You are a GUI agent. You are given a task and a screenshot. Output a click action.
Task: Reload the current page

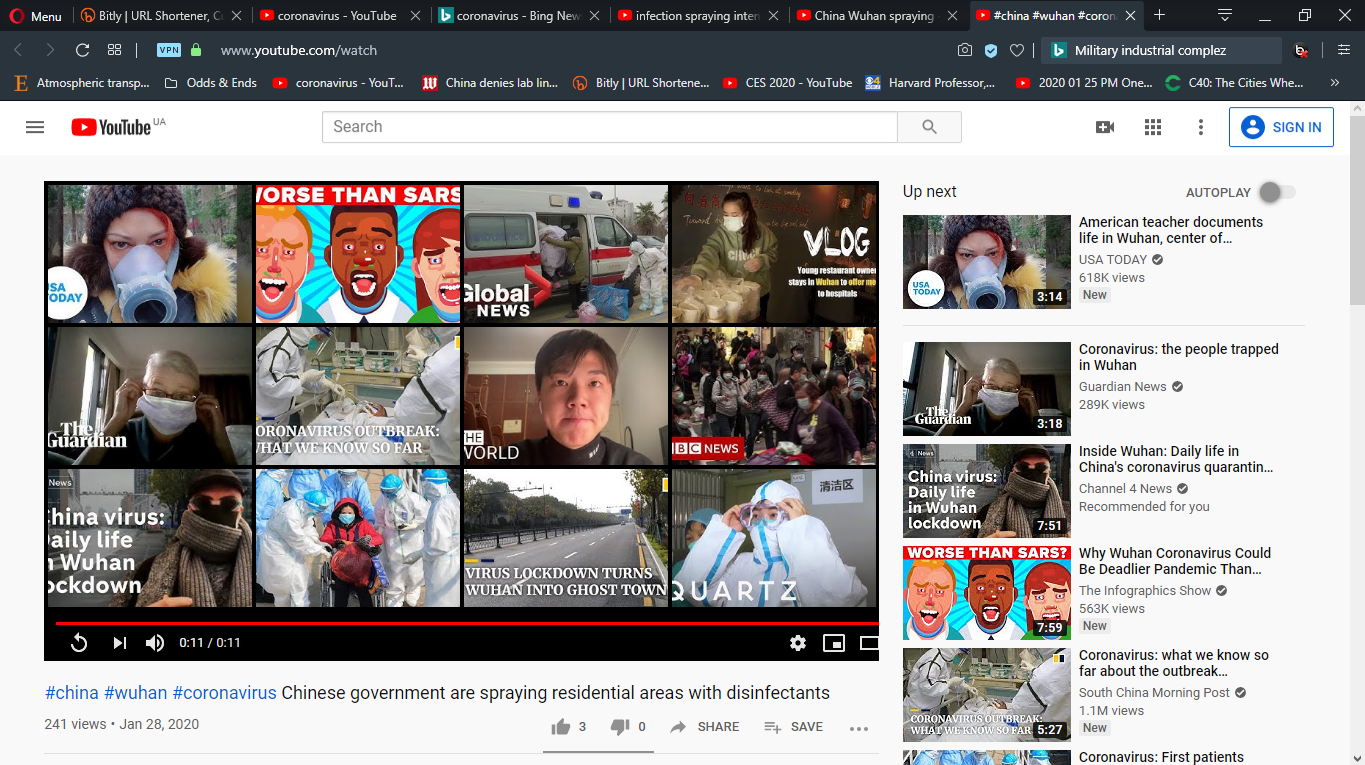tap(82, 50)
